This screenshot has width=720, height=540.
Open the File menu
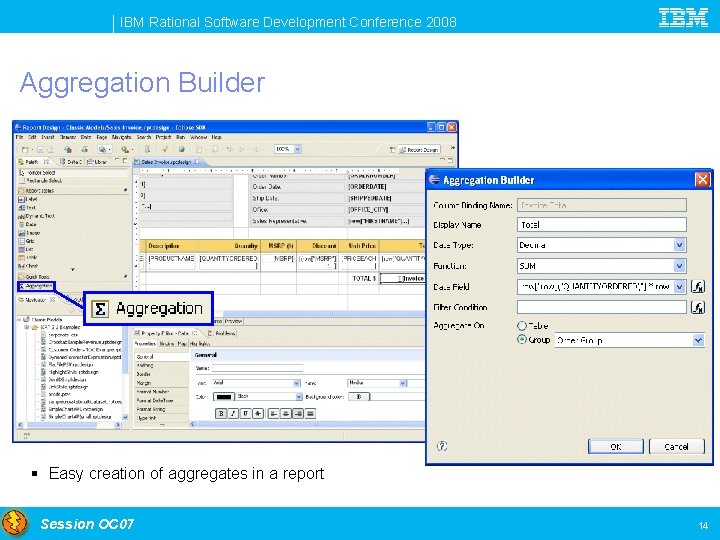pos(19,137)
